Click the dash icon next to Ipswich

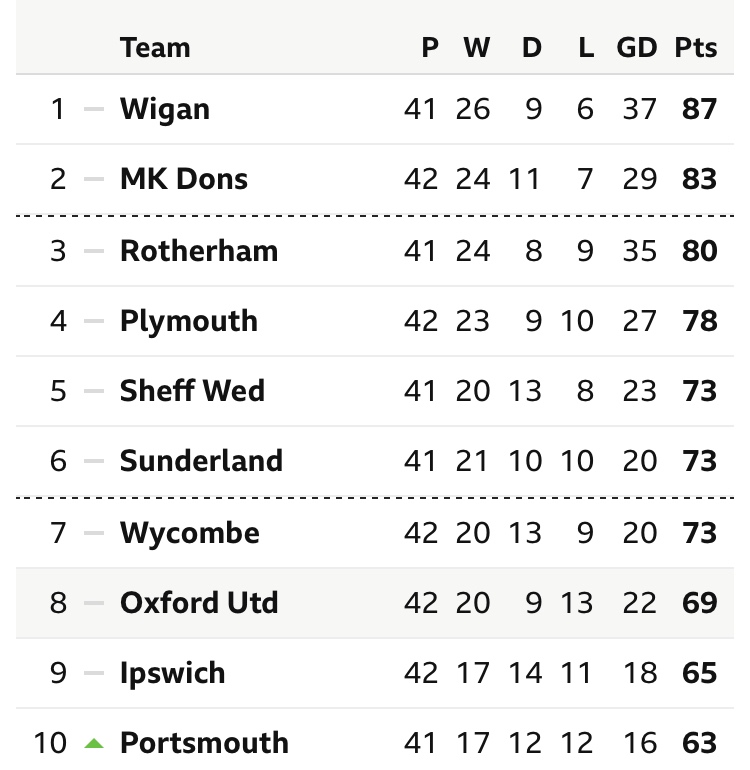94,673
